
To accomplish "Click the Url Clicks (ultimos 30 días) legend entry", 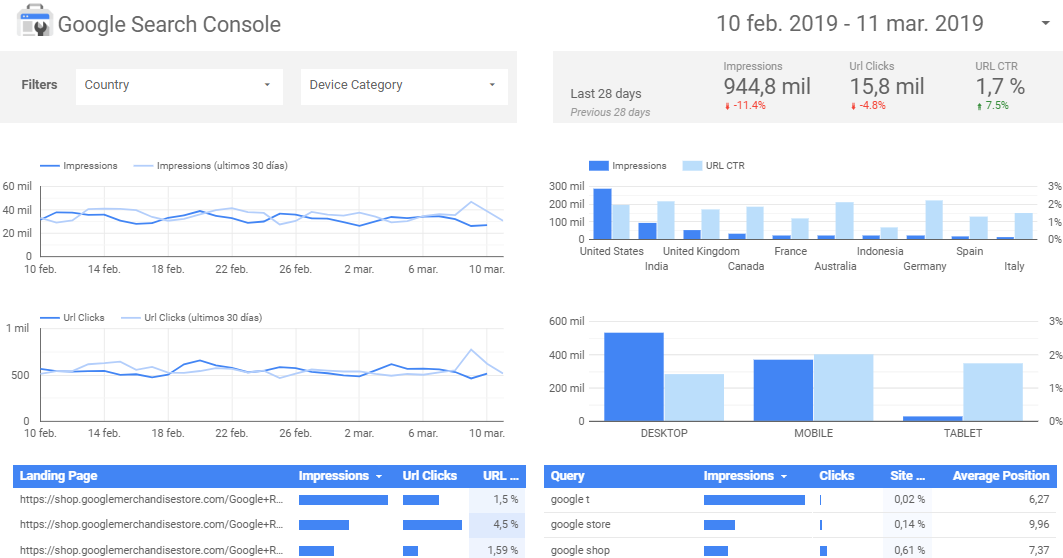I will click(x=192, y=317).
